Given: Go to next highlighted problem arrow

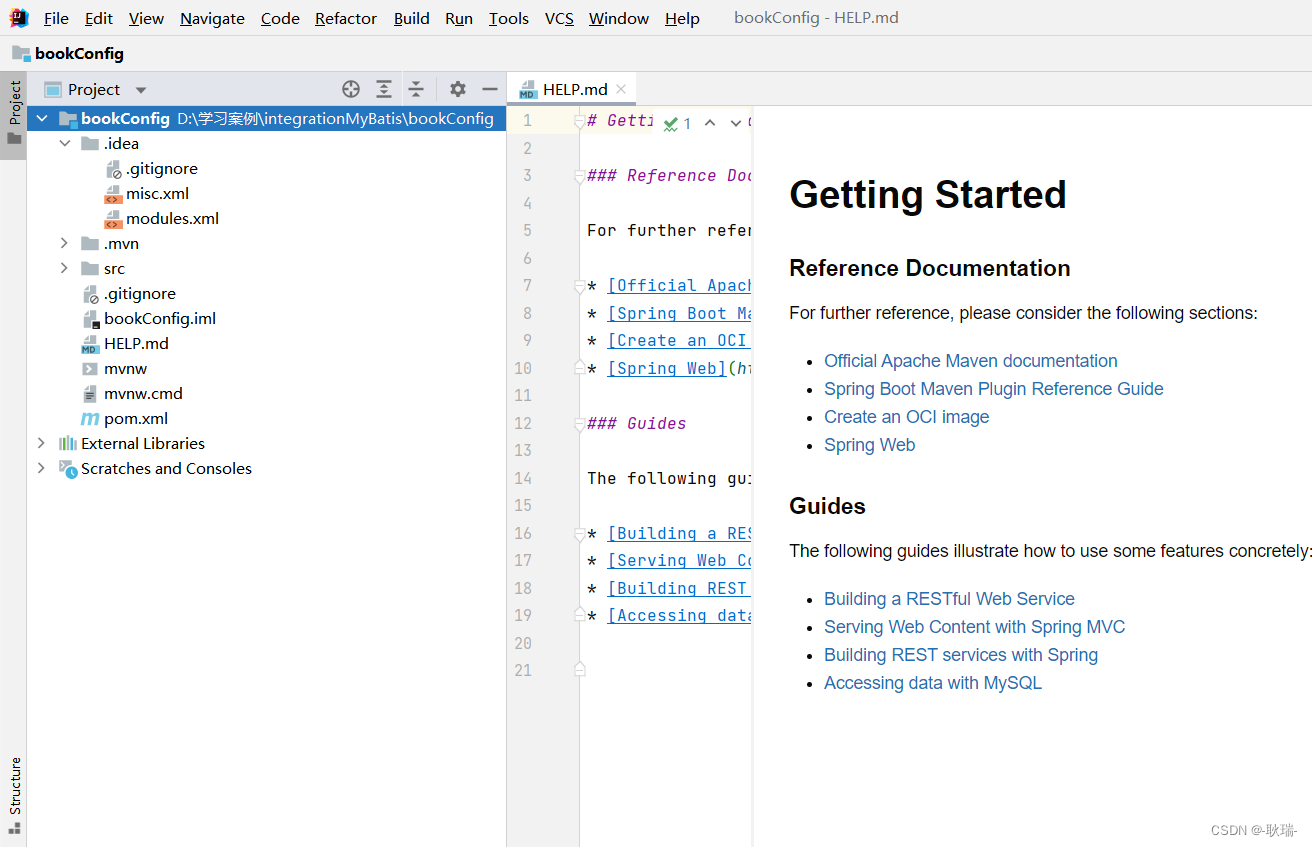Looking at the screenshot, I should pyautogui.click(x=736, y=123).
